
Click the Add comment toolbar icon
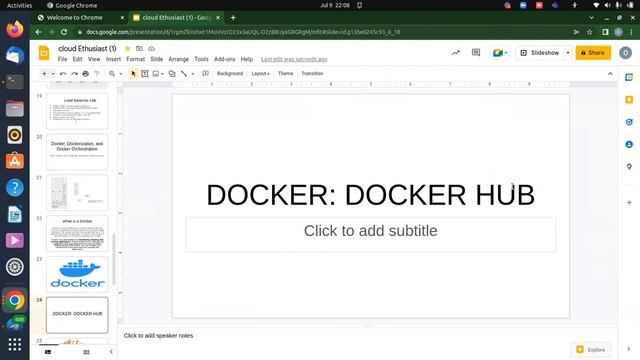[205, 73]
